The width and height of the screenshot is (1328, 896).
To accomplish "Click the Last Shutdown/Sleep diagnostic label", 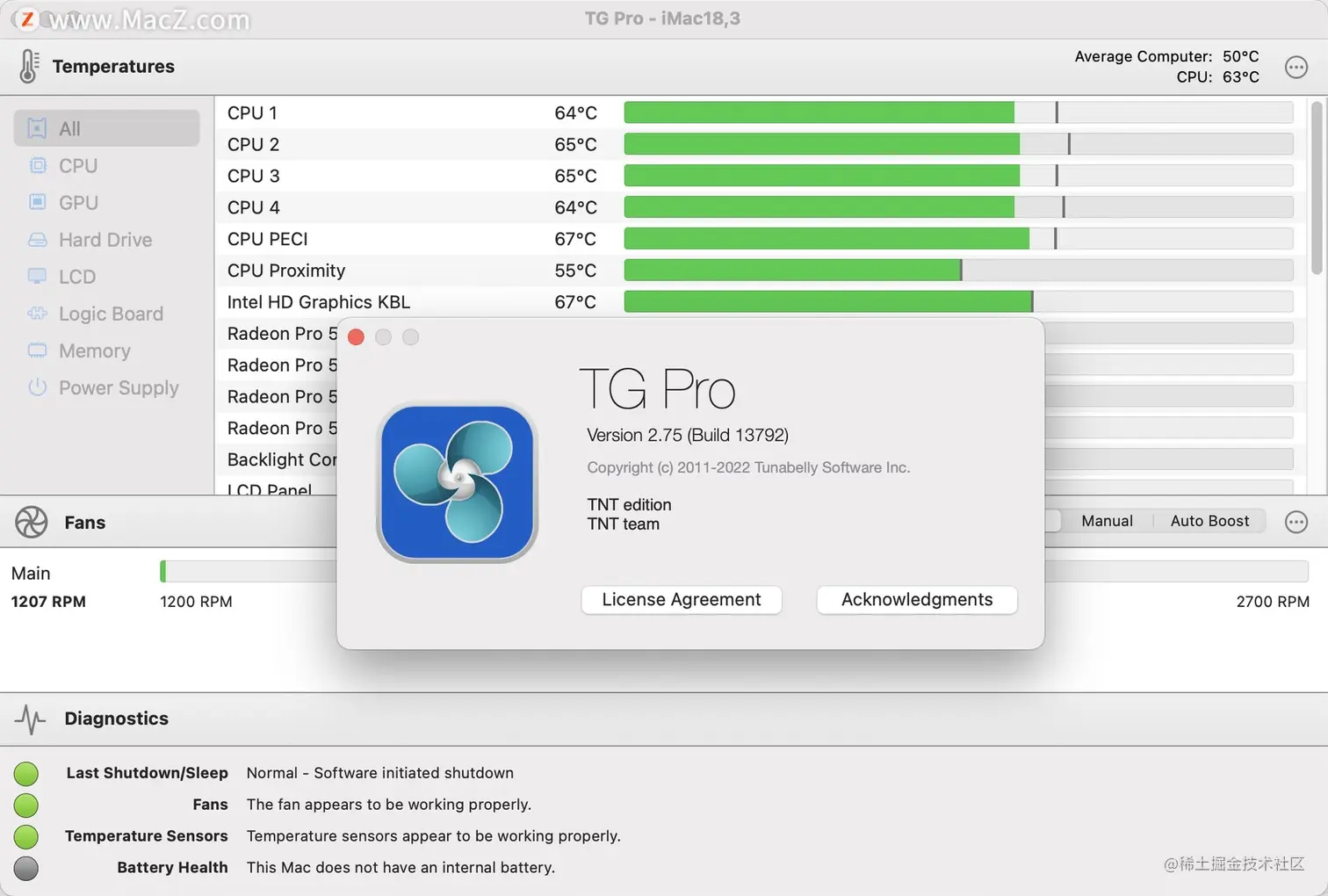I will point(147,773).
